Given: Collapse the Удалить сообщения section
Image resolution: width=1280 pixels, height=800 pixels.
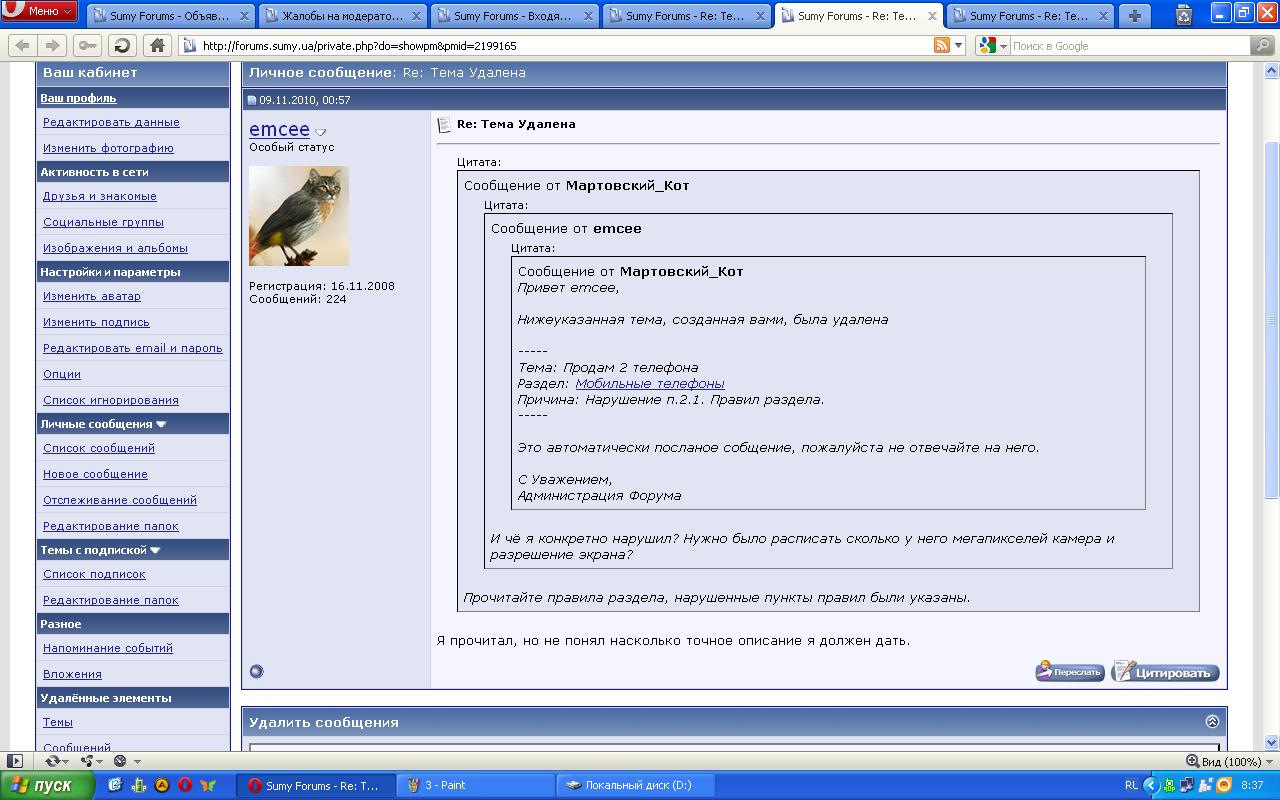Looking at the screenshot, I should (1212, 722).
